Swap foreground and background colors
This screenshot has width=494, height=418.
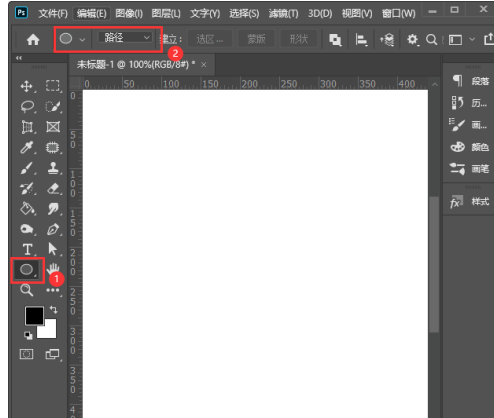tap(54, 310)
